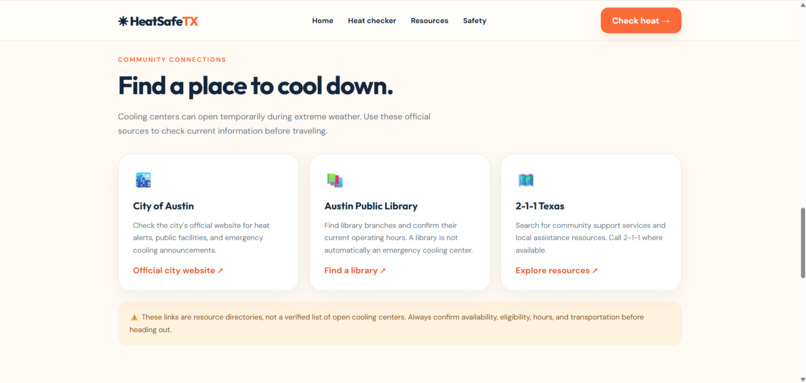Click the Check heat button
The image size is (806, 383).
click(x=641, y=21)
